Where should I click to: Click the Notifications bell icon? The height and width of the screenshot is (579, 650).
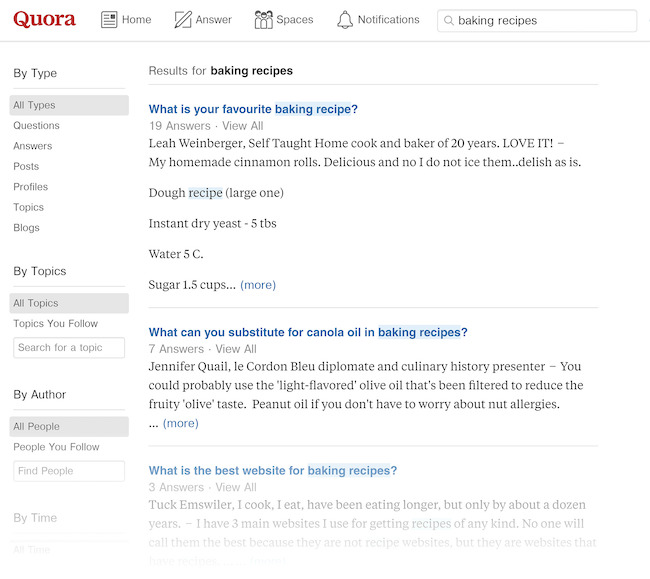345,20
